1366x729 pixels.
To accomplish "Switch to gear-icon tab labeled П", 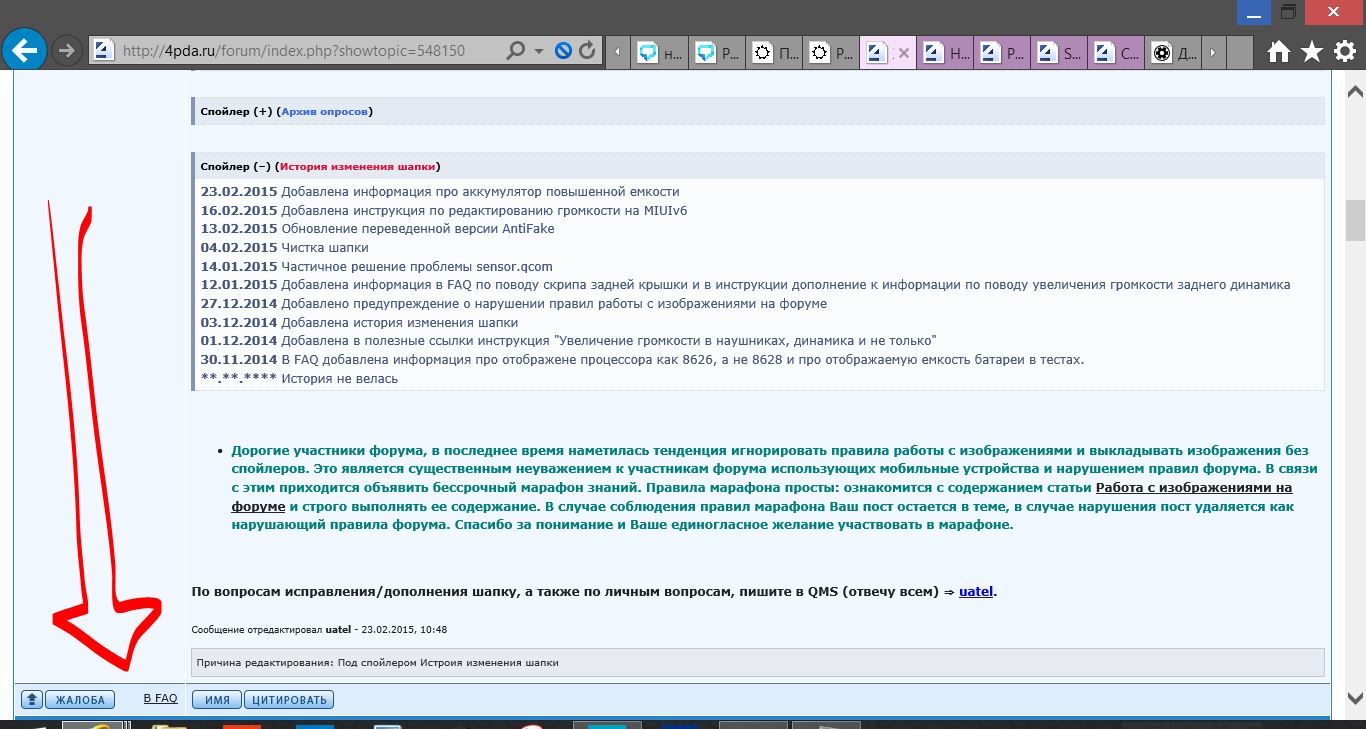I will [x=775, y=52].
